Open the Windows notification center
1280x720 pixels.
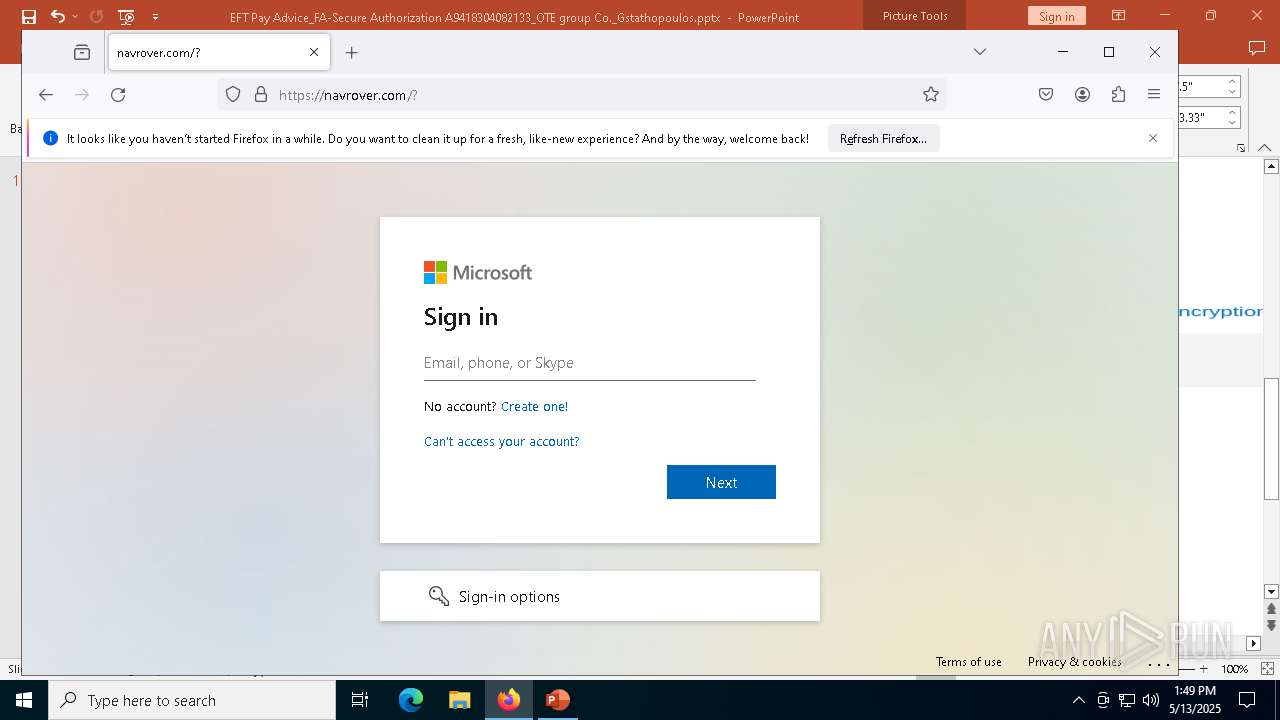[x=1247, y=700]
